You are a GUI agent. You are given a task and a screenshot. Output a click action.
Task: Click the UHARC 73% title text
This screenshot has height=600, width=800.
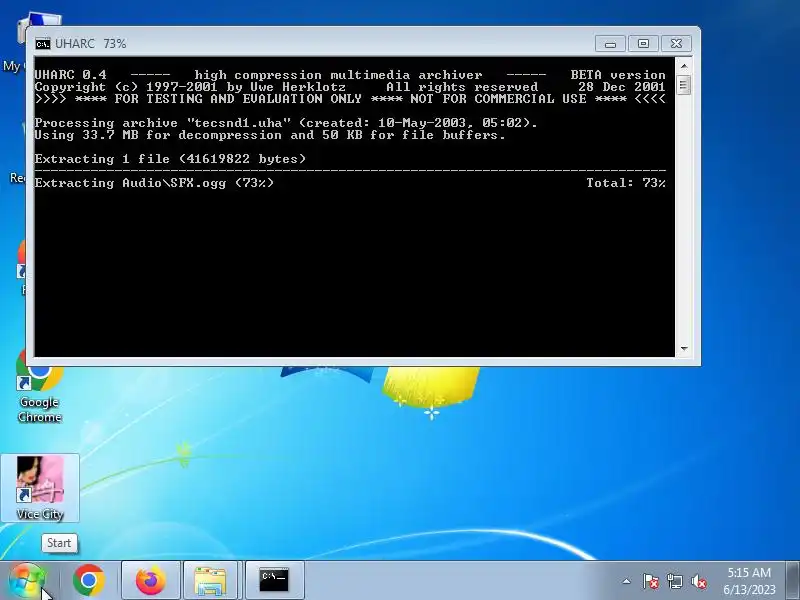click(90, 44)
